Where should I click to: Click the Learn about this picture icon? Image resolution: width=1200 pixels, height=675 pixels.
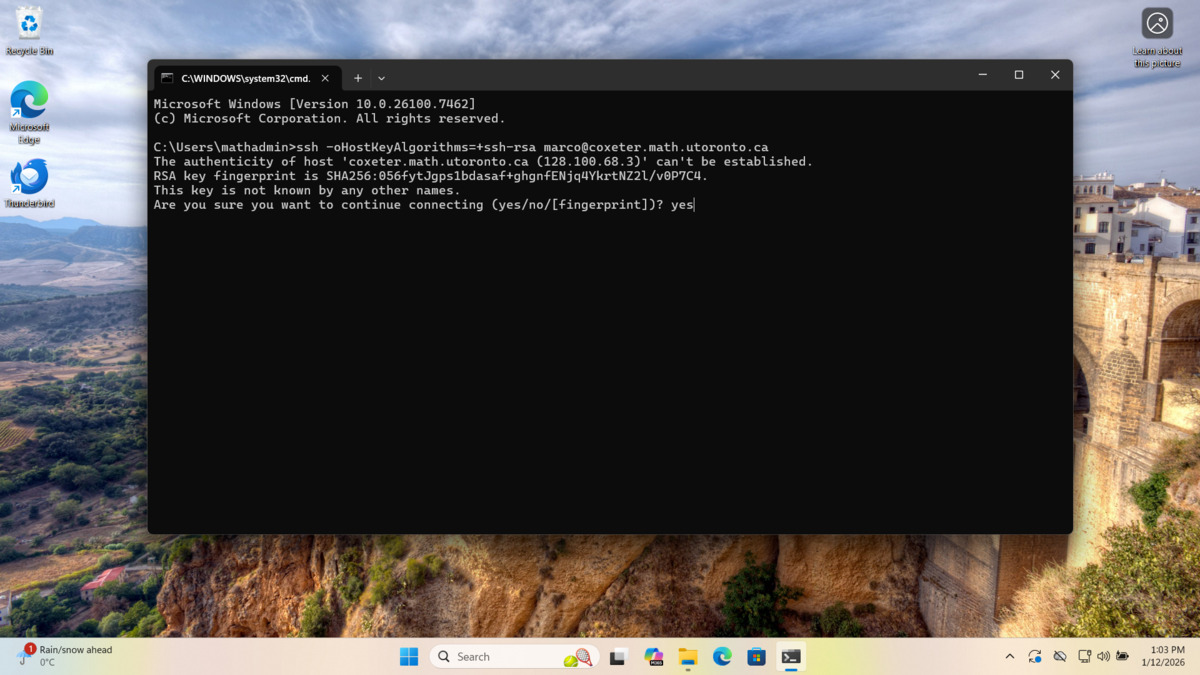(1156, 22)
